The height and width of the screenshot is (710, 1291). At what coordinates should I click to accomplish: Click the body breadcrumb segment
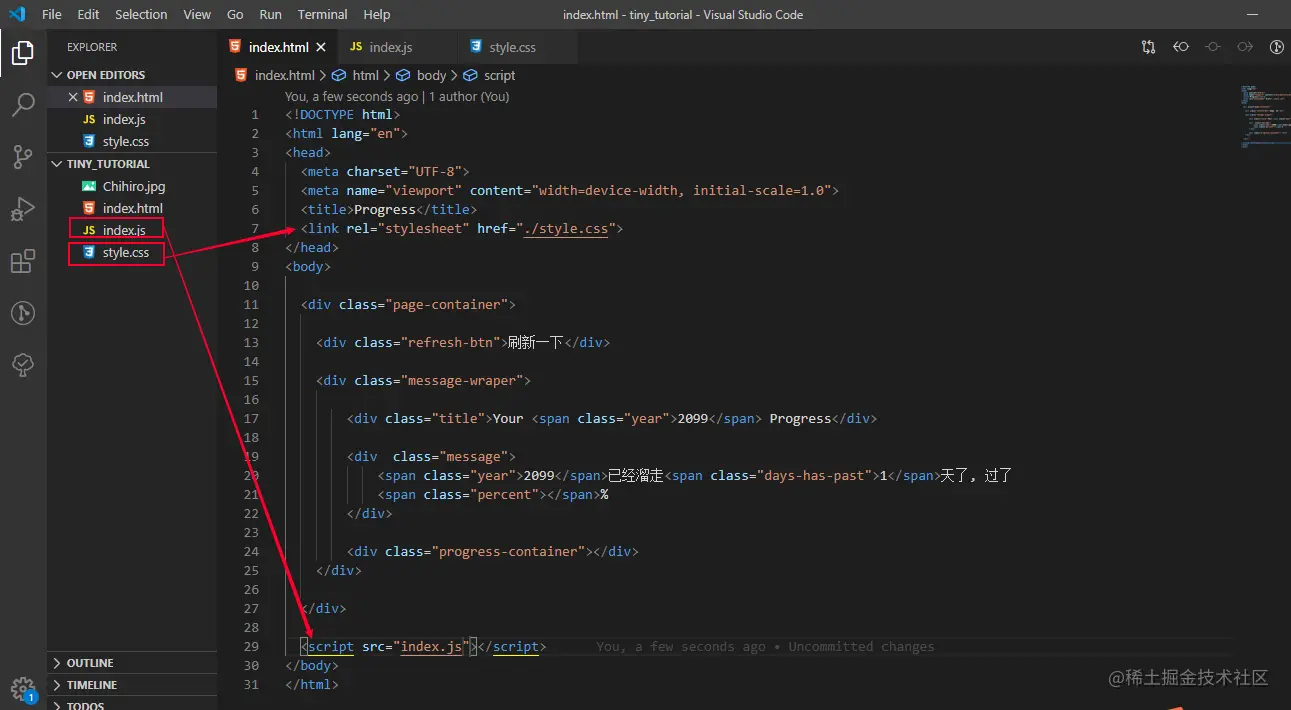432,75
